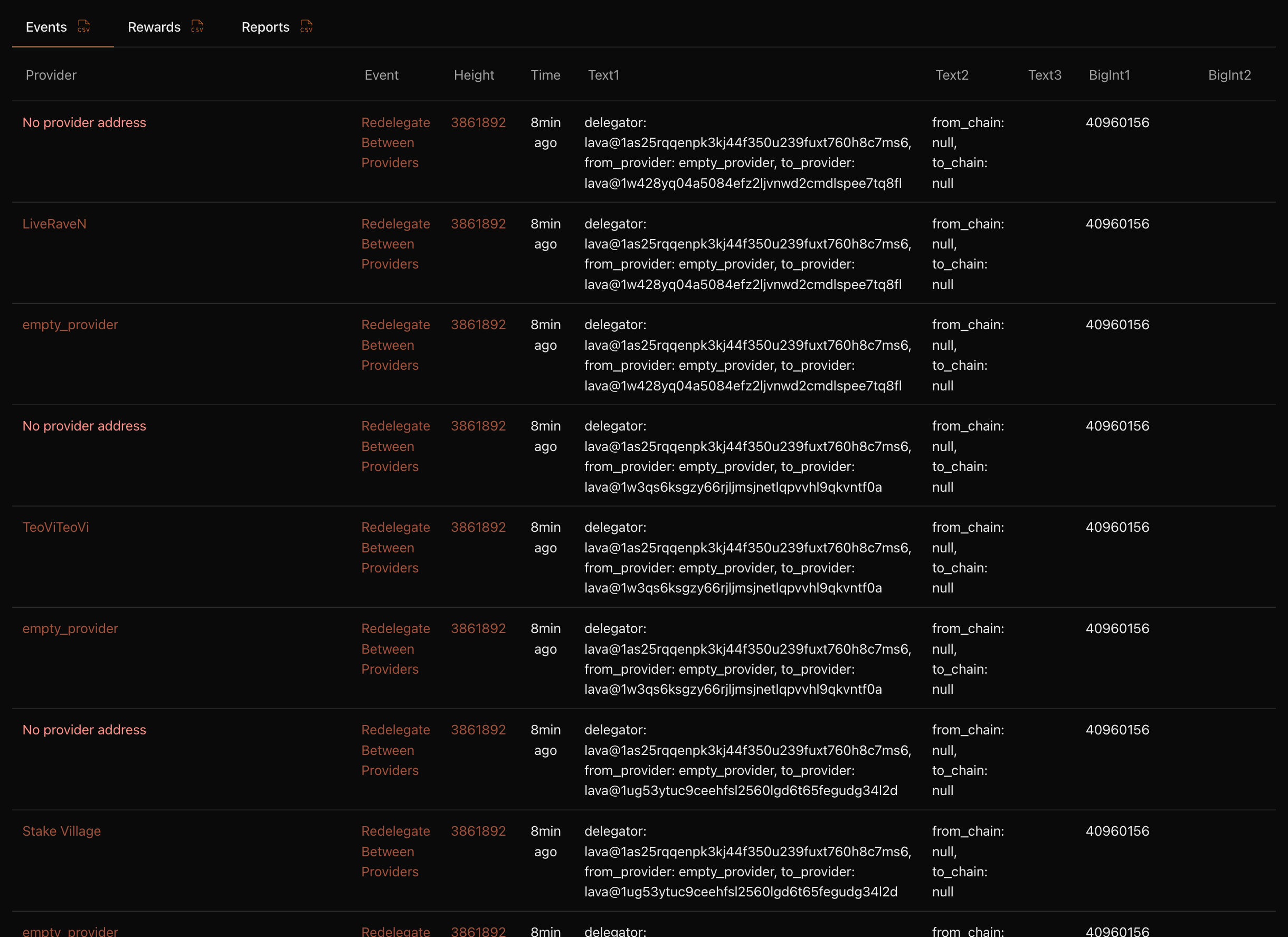Click the Time column header

[x=545, y=75]
